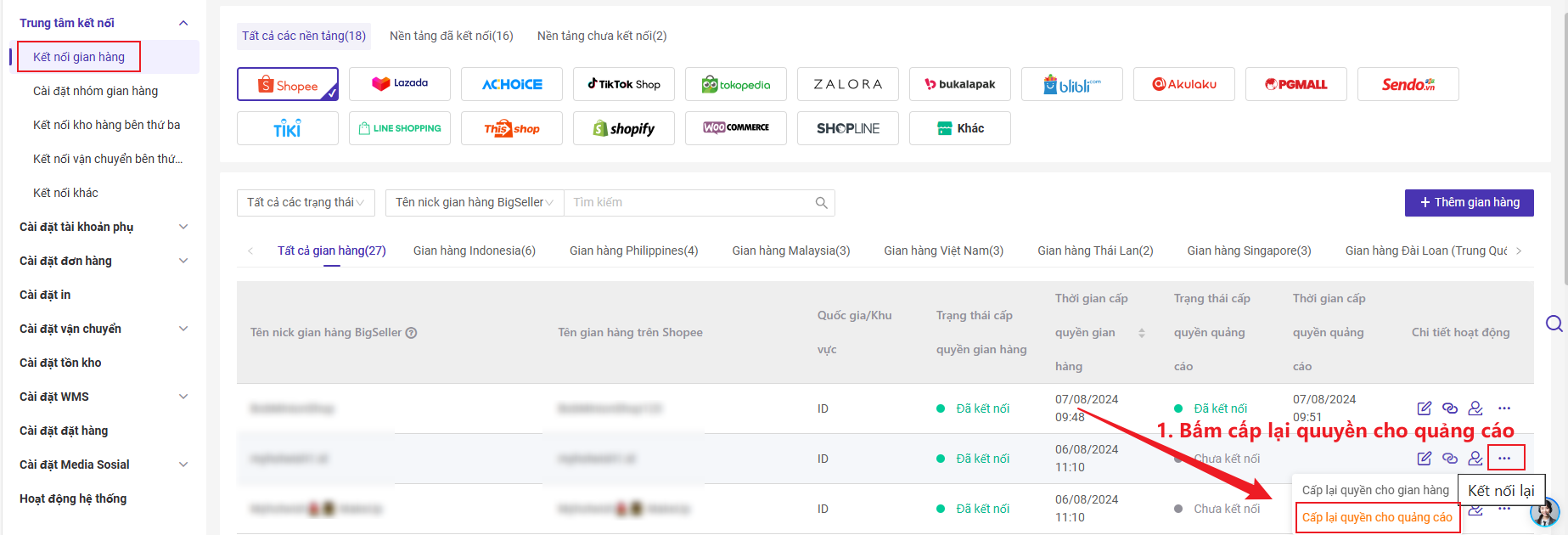Open the Gian hàng Philippines(4) tab
This screenshot has height=535, width=1568.
[634, 251]
